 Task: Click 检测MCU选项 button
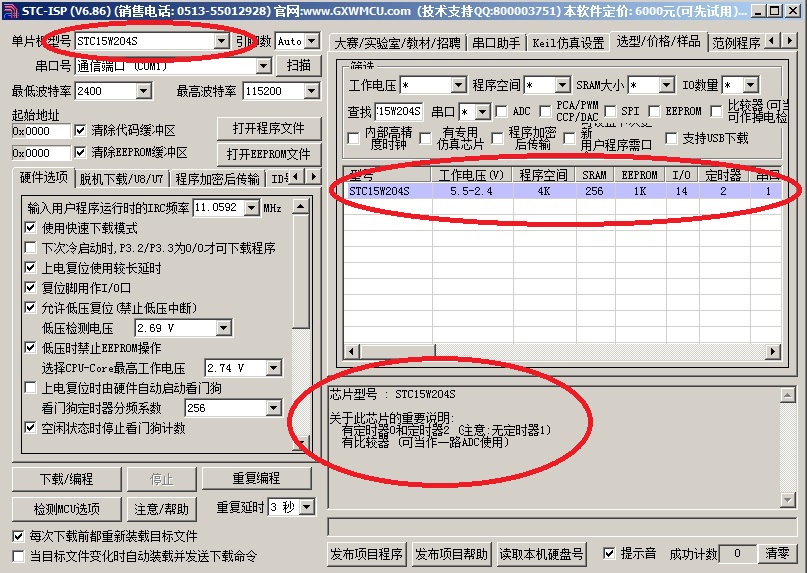[x=67, y=509]
